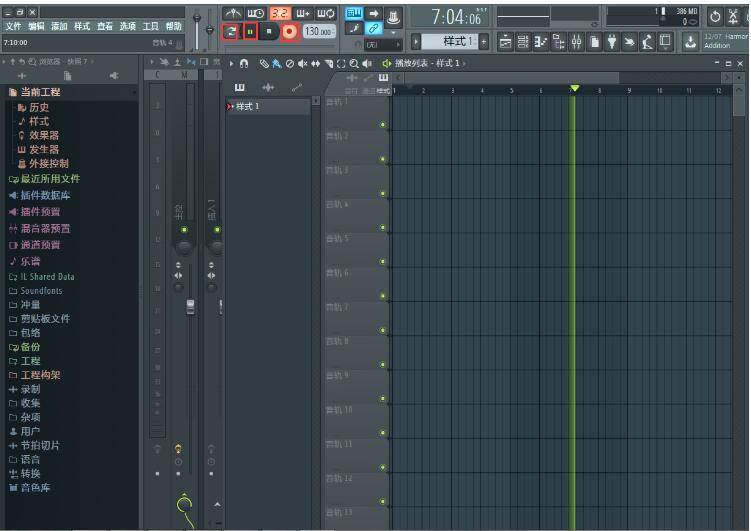Add new pattern with the plus button
This screenshot has height=531, width=751.
tap(484, 42)
